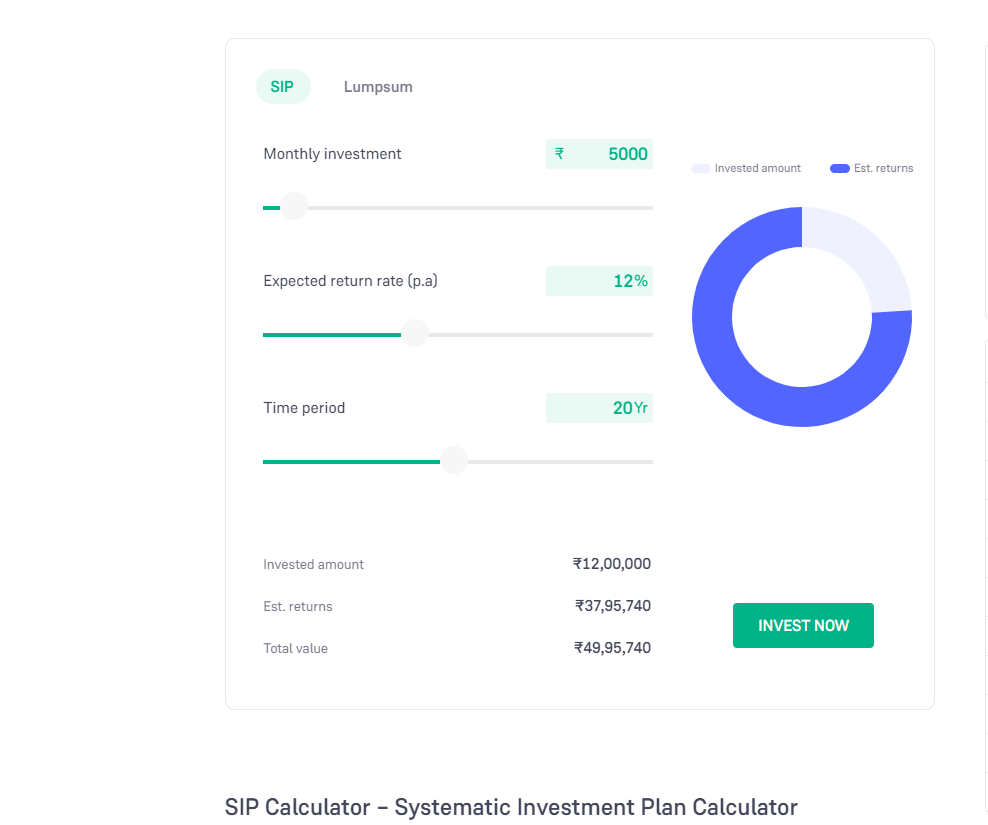Click the Invested amount value ₹12,00,000
988x825 pixels.
point(612,564)
